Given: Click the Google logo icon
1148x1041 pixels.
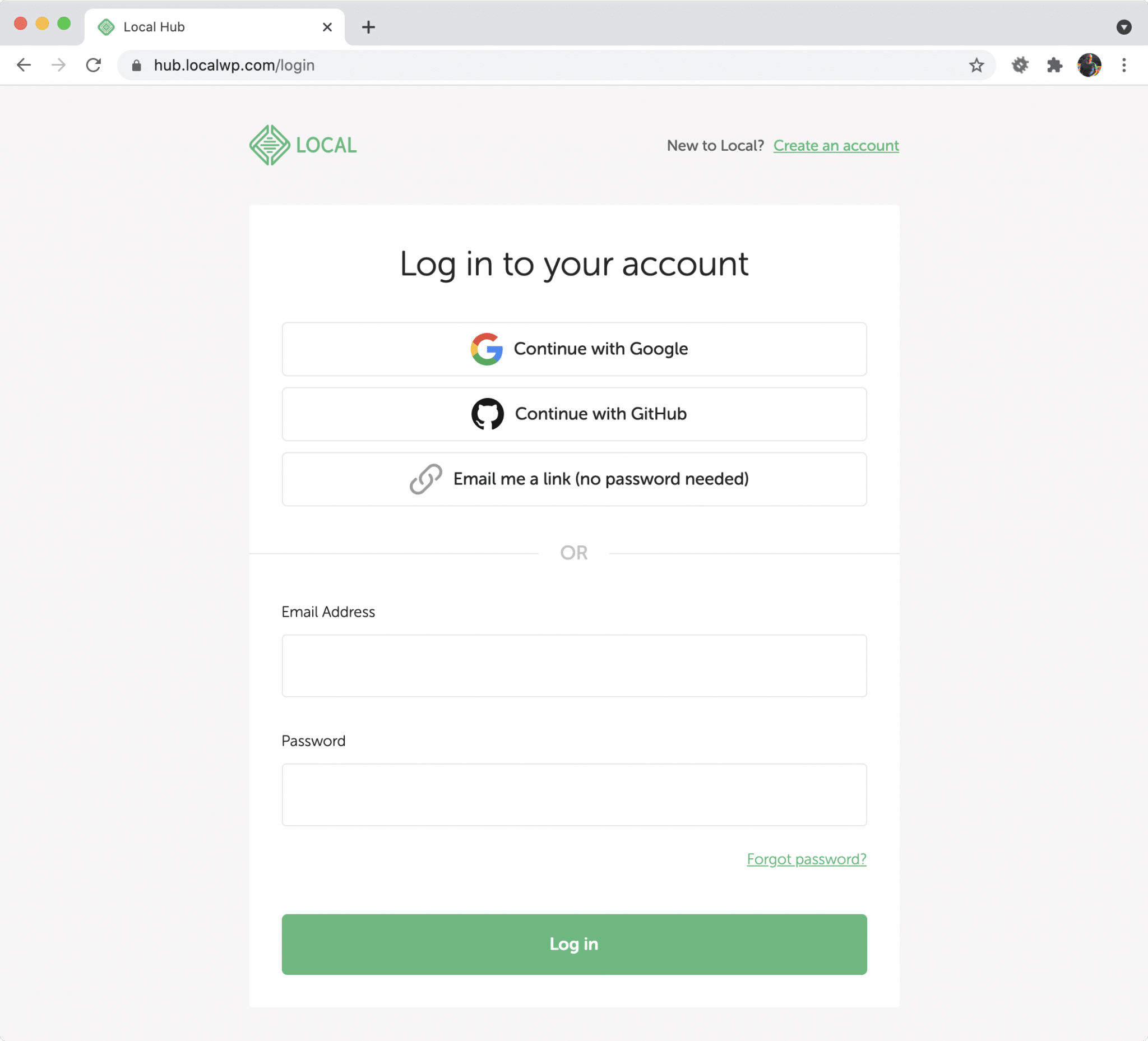Looking at the screenshot, I should 487,349.
